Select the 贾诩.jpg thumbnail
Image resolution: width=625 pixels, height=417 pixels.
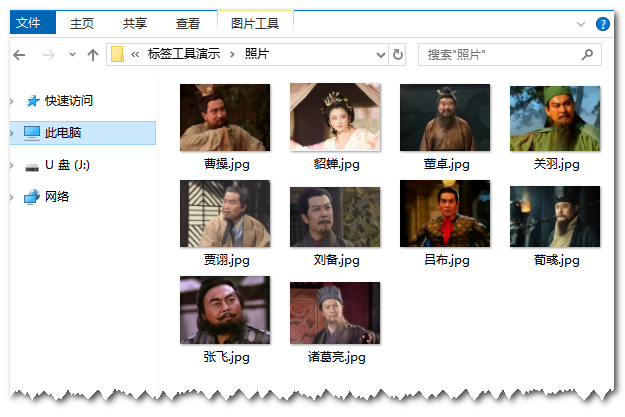pos(225,214)
